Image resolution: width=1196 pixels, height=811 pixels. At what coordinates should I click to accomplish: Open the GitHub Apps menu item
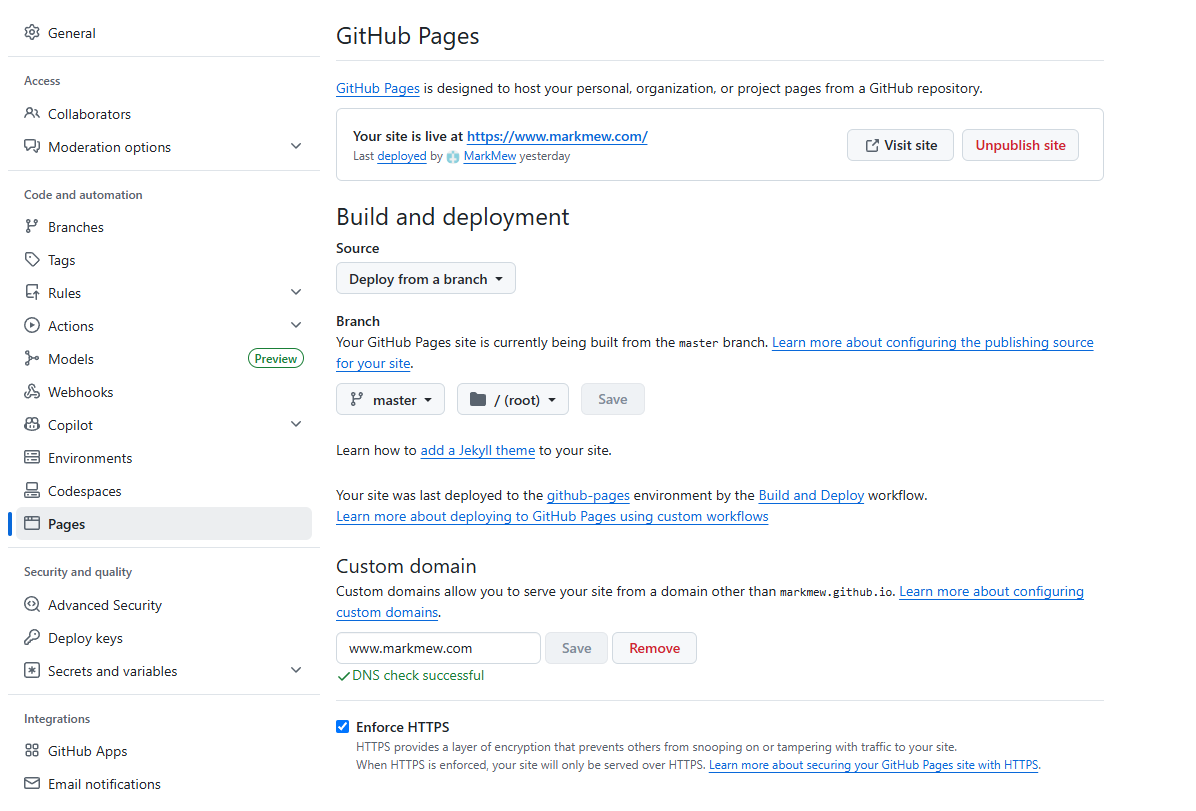[164, 751]
